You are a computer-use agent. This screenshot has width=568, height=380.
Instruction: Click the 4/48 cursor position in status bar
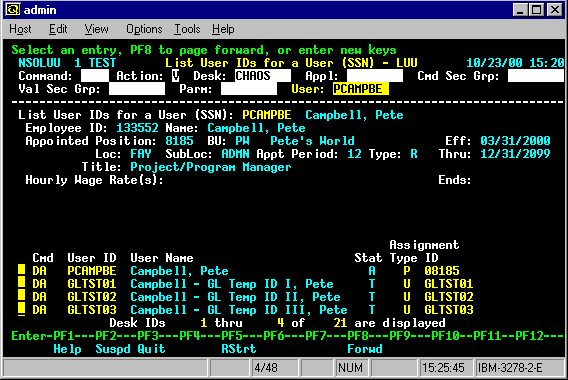(266, 368)
